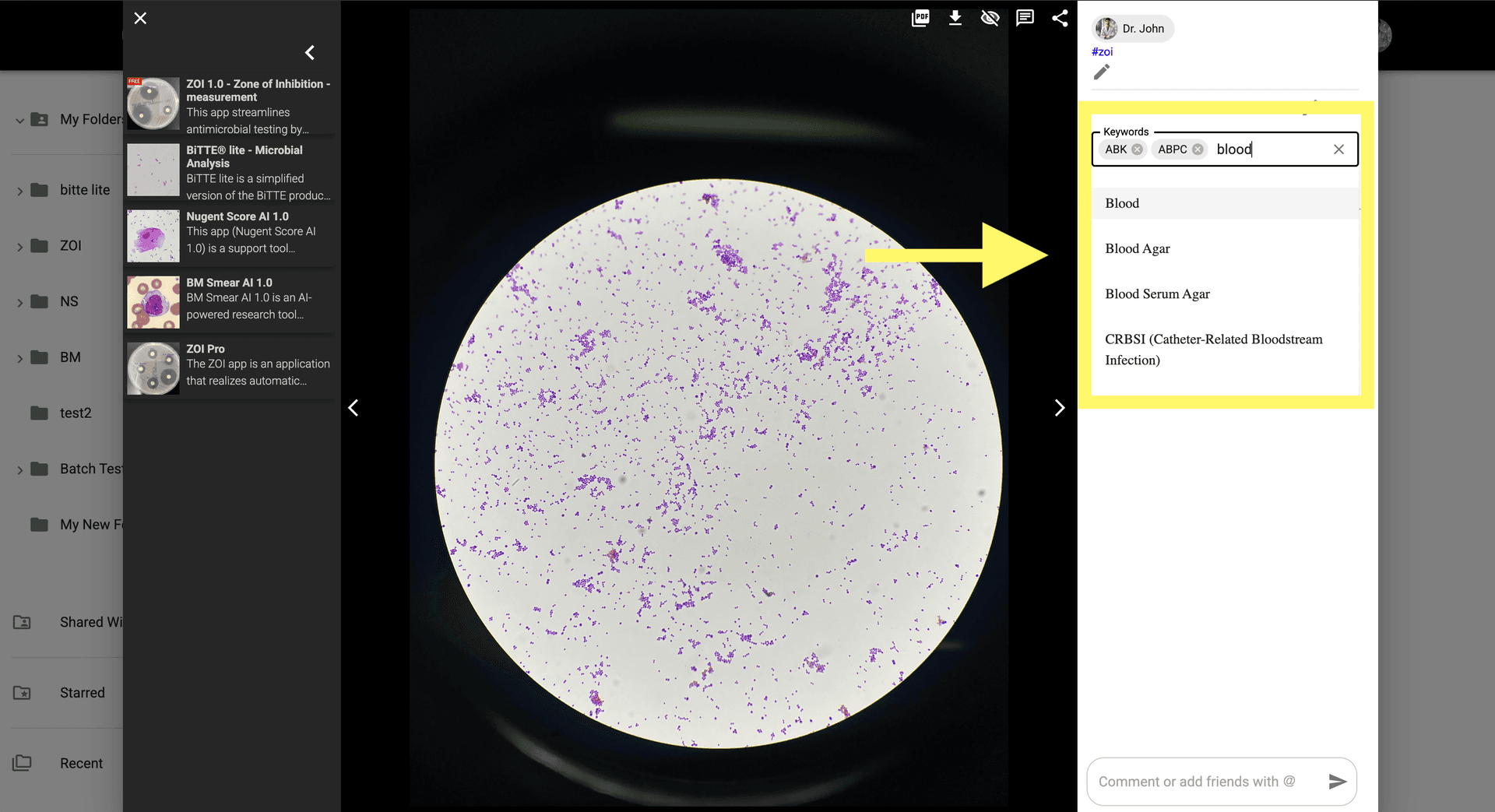1495x812 pixels.
Task: Clear the keywords input field
Action: (1338, 149)
